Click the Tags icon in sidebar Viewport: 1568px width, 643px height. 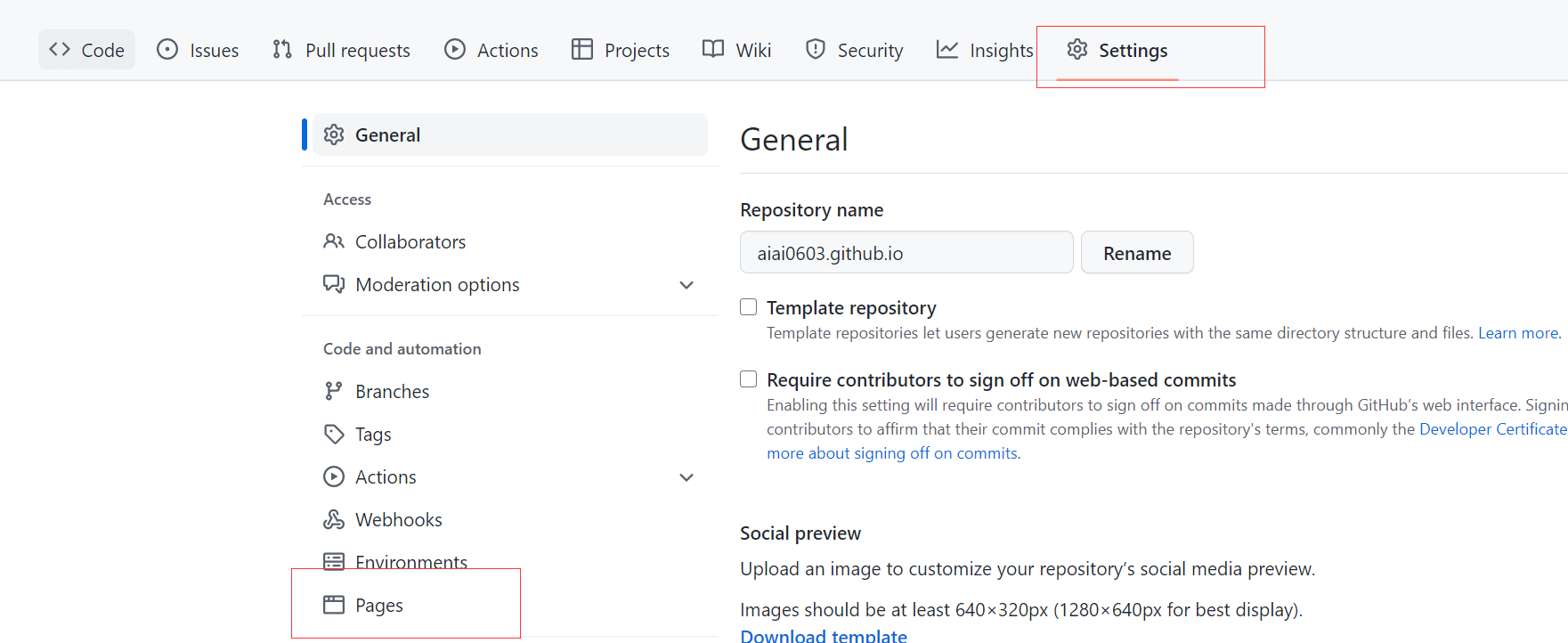(334, 435)
